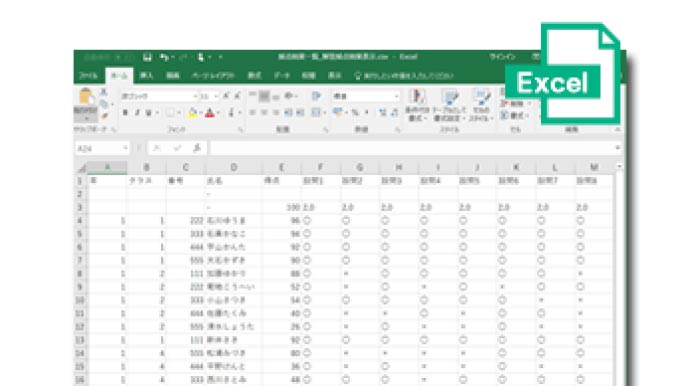Toggle Middle Align for the cell

pyautogui.click(x=264, y=95)
